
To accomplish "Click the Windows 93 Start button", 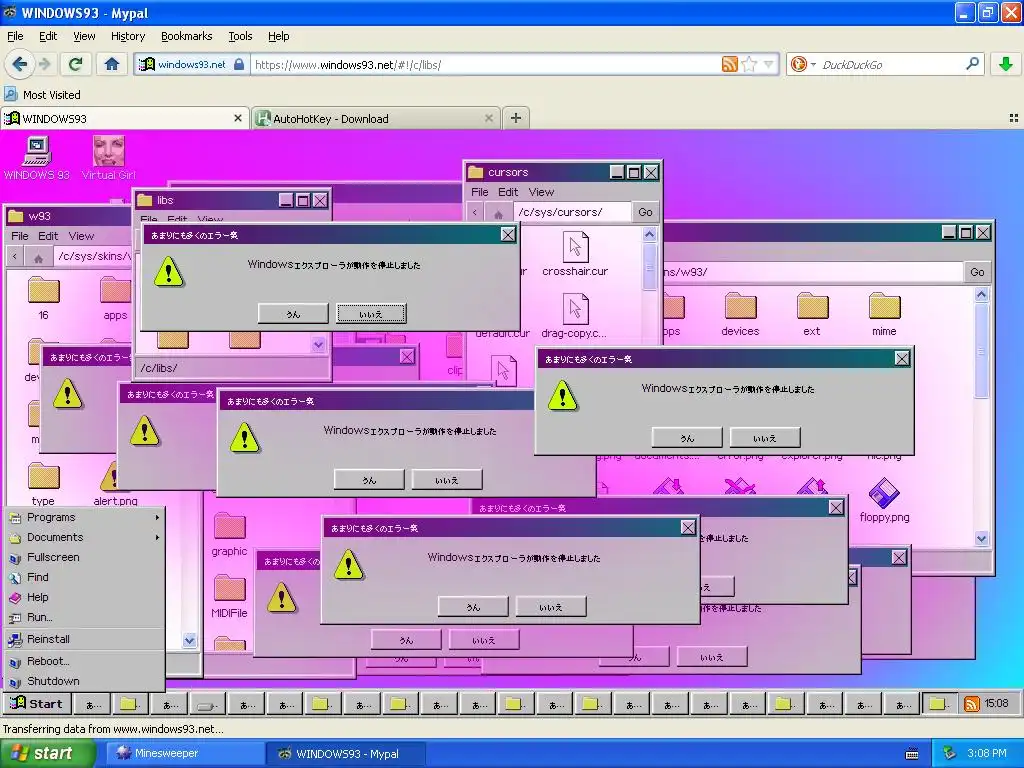I will (37, 704).
